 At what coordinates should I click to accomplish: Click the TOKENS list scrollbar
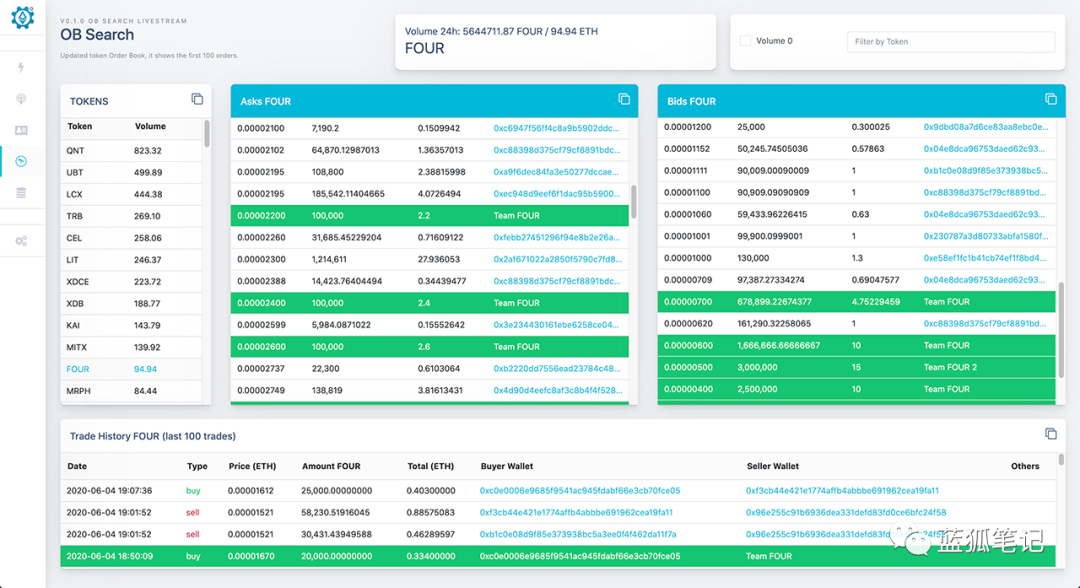207,135
